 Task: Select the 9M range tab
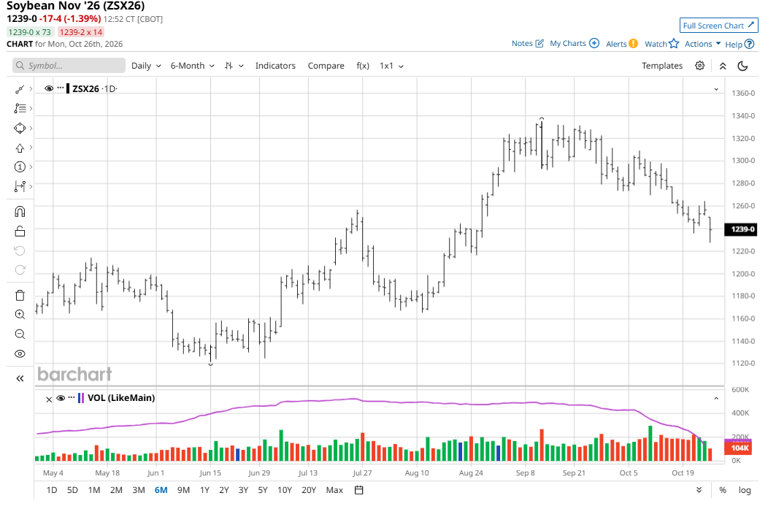(183, 490)
